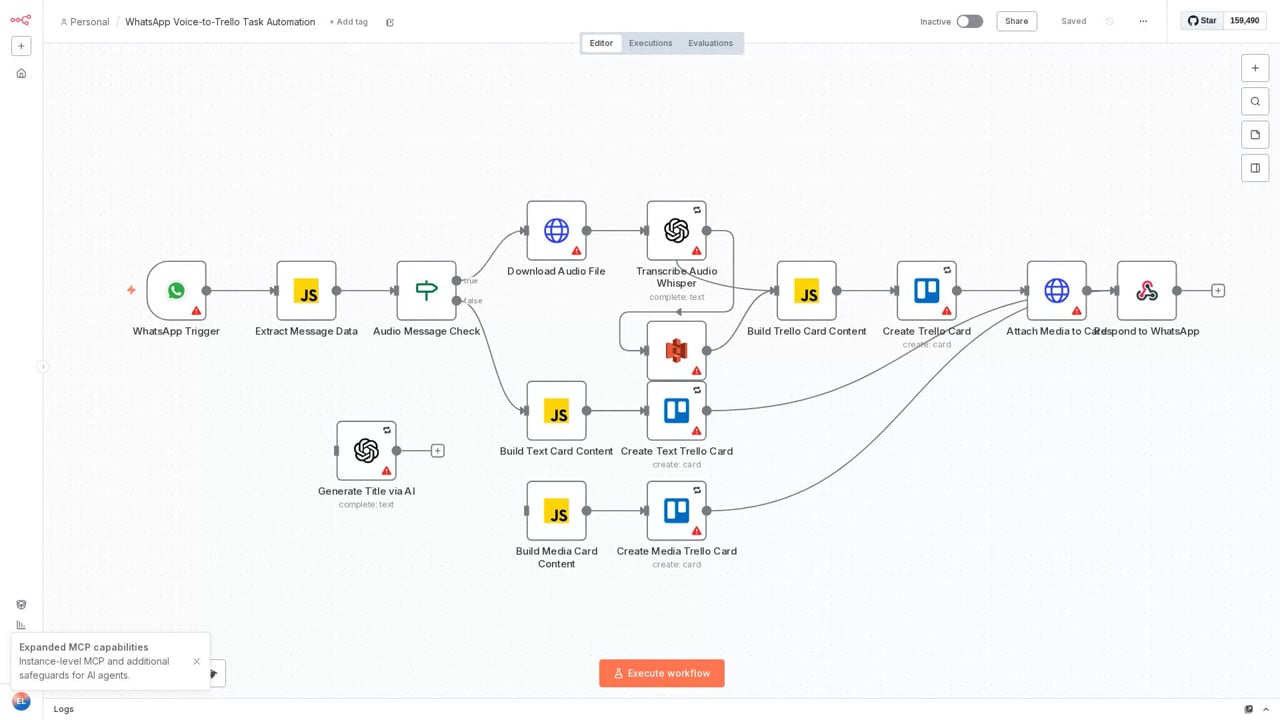Open the canvas node search
Viewport: 1280px width, 720px height.
click(1255, 101)
